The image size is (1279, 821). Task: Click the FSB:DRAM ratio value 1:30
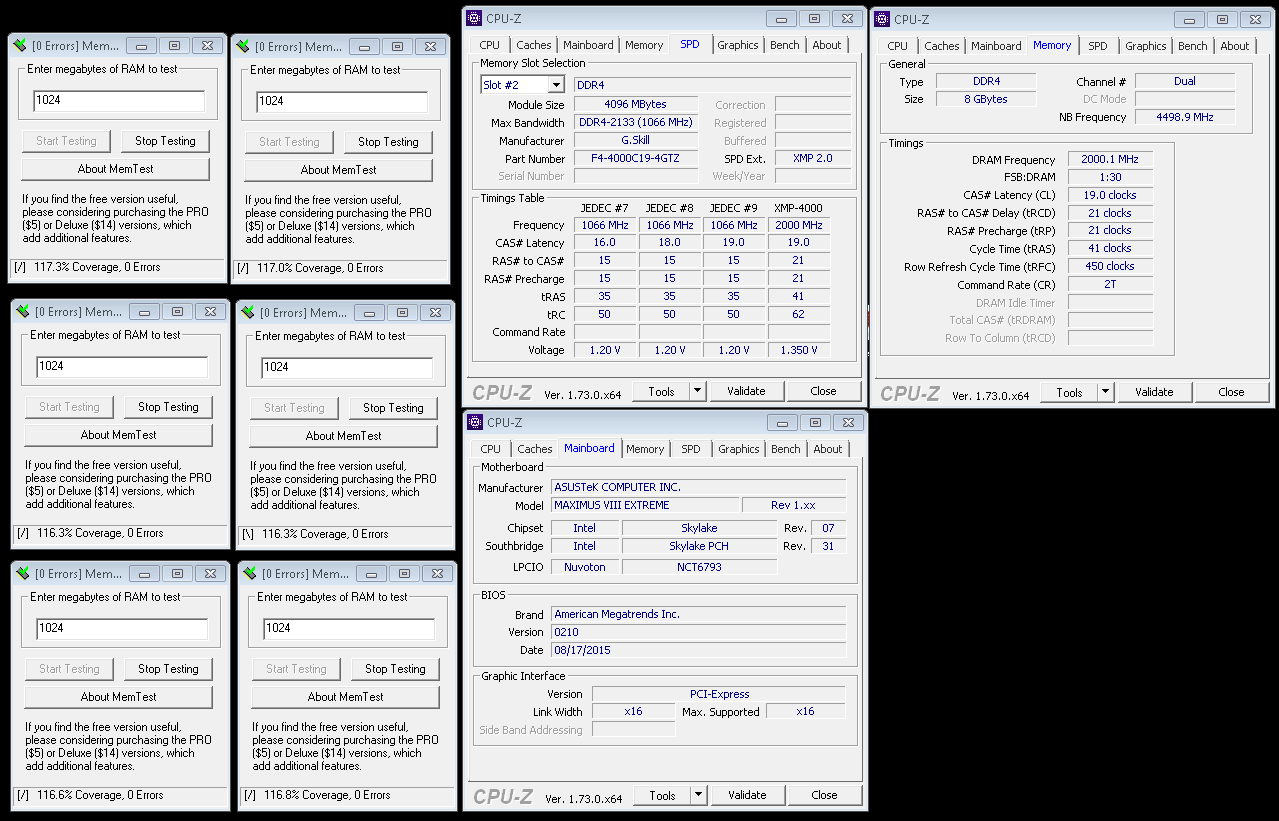[1110, 178]
